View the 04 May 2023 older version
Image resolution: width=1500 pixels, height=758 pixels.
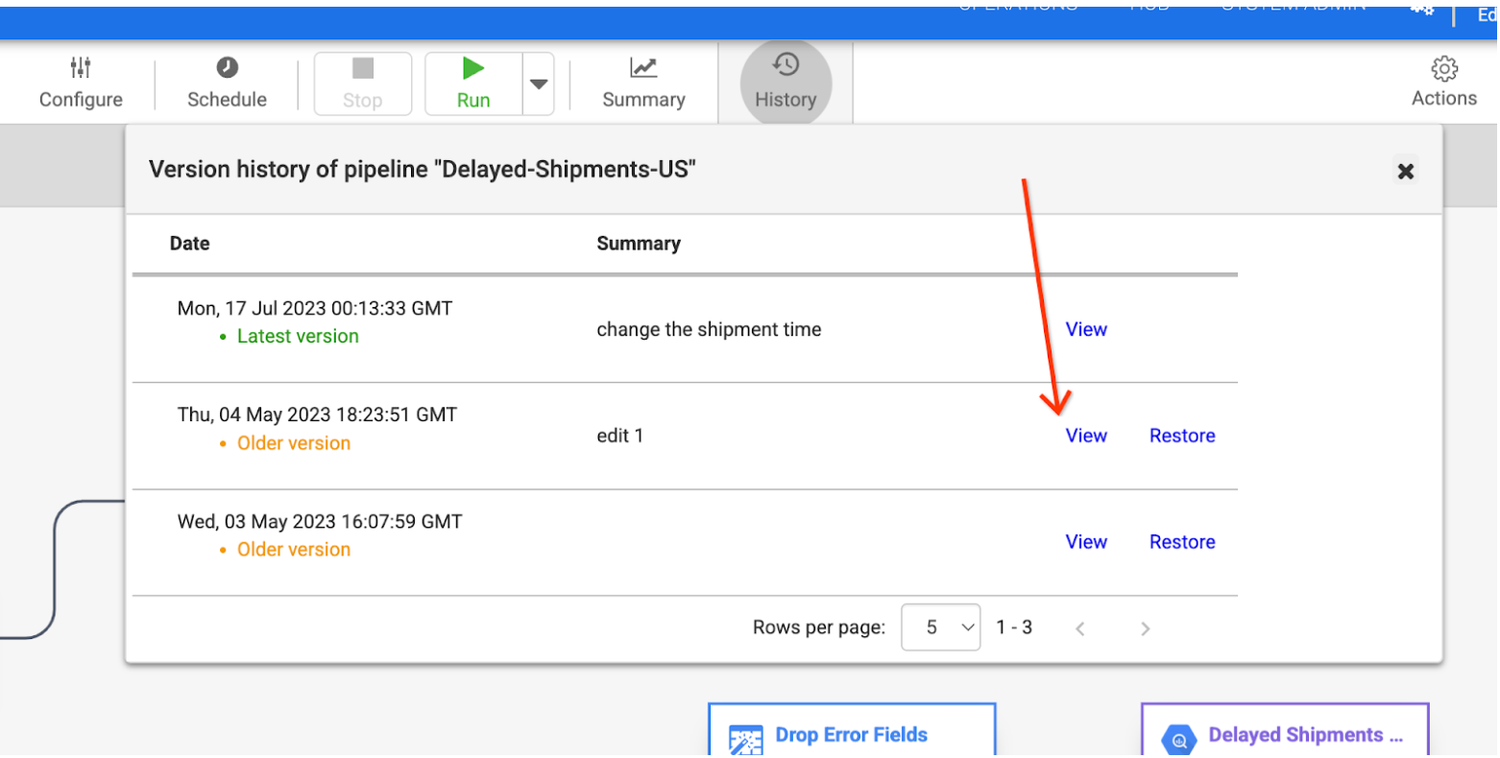[1086, 435]
